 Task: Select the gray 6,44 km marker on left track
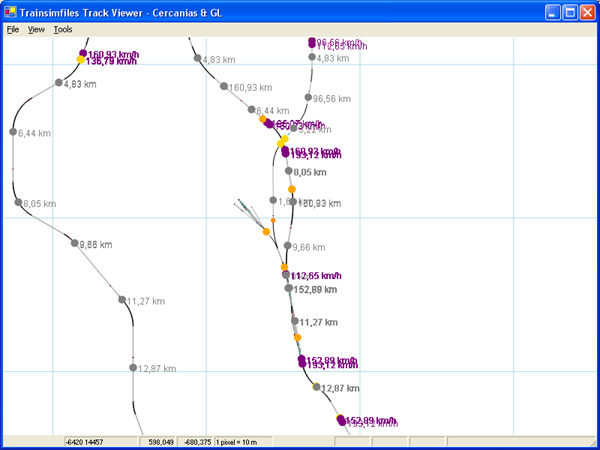pos(13,132)
